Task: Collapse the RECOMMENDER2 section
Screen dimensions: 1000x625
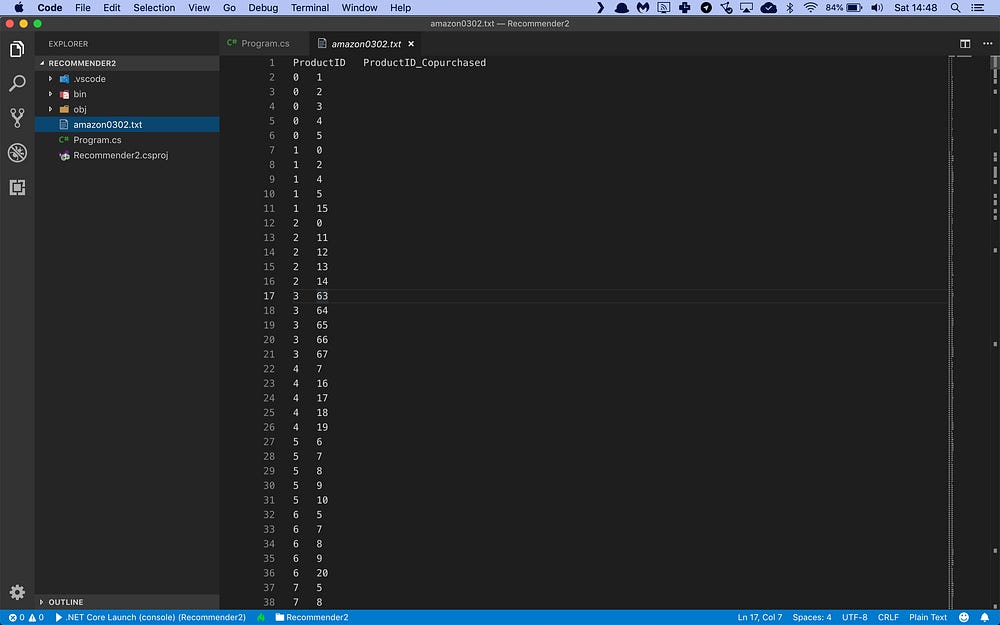Action: click(128, 63)
